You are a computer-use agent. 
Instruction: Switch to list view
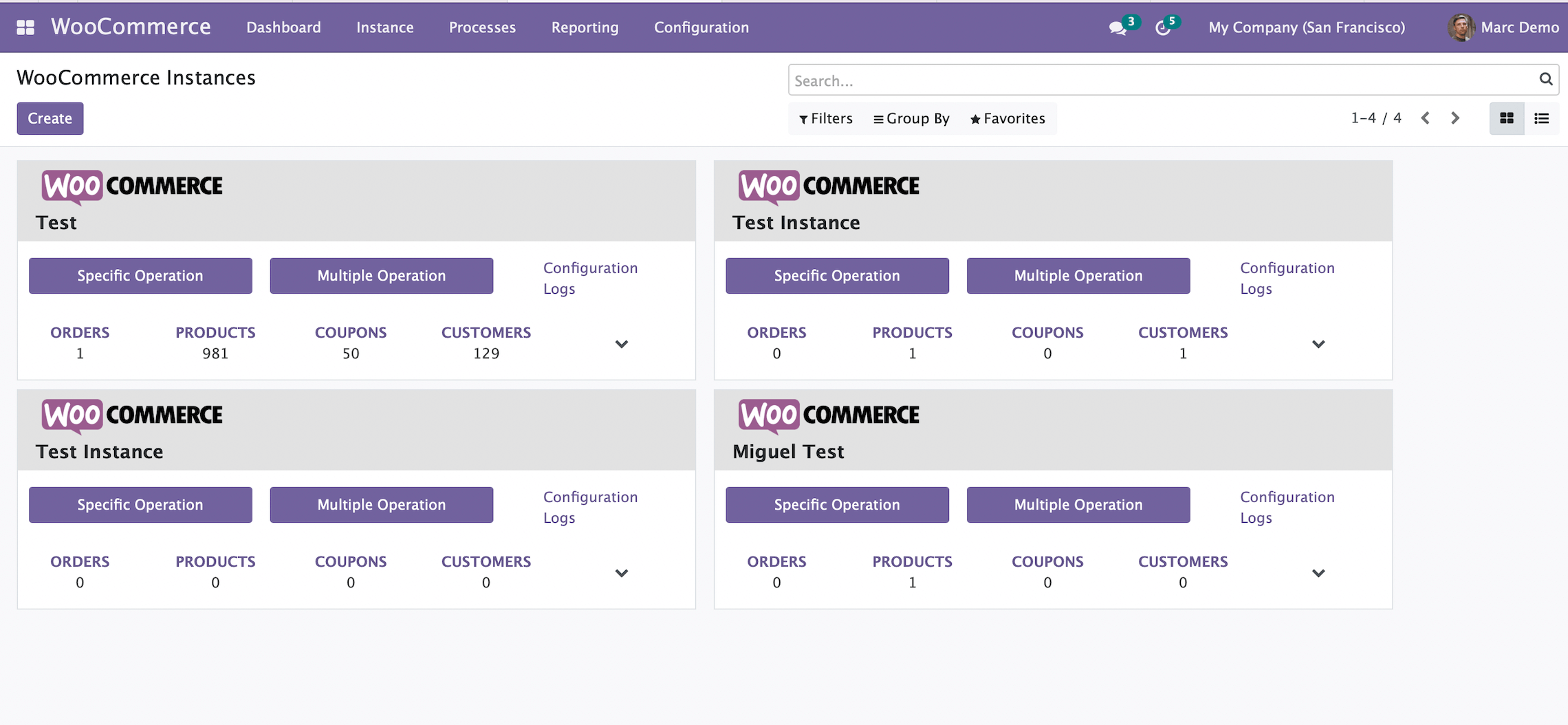pos(1542,118)
